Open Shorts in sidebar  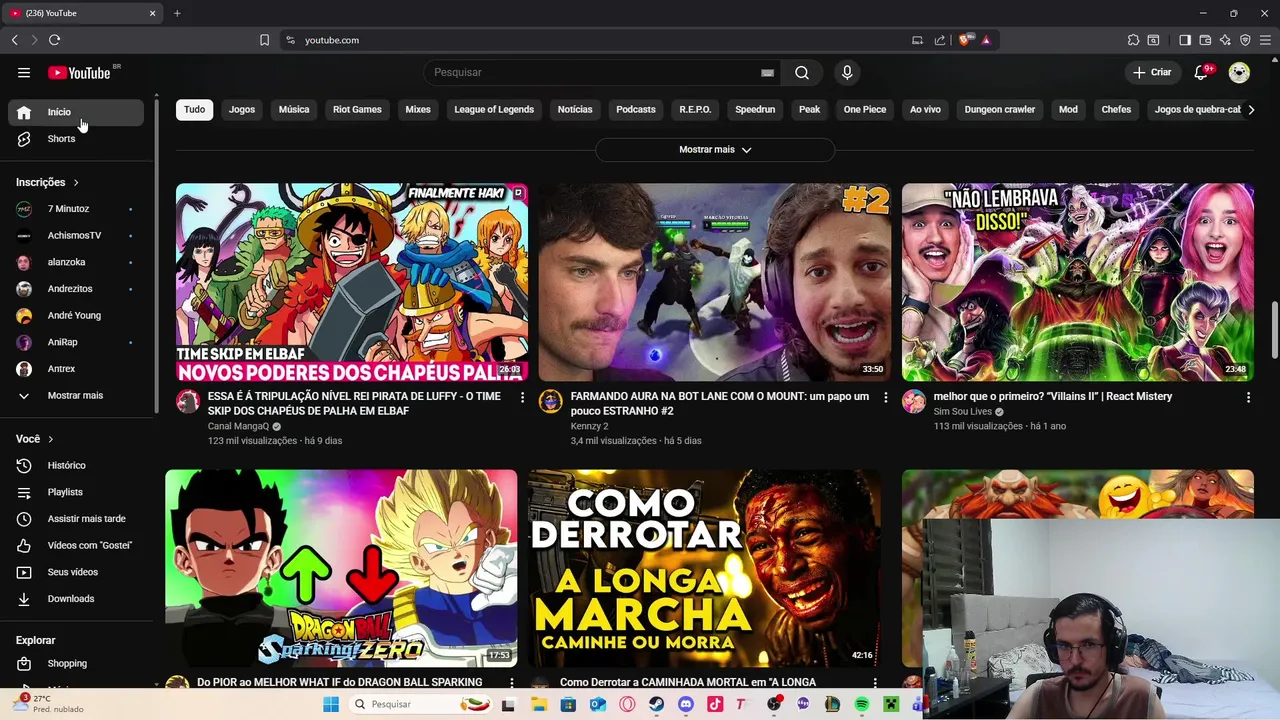(76, 139)
